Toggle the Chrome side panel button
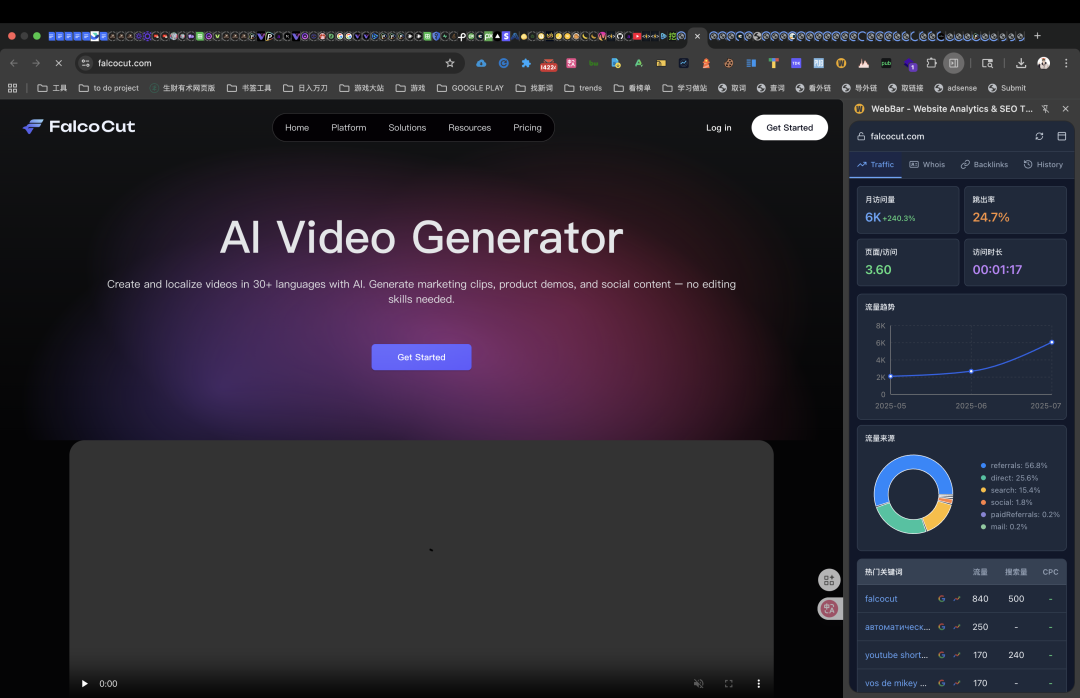This screenshot has width=1080, height=698. coord(953,63)
